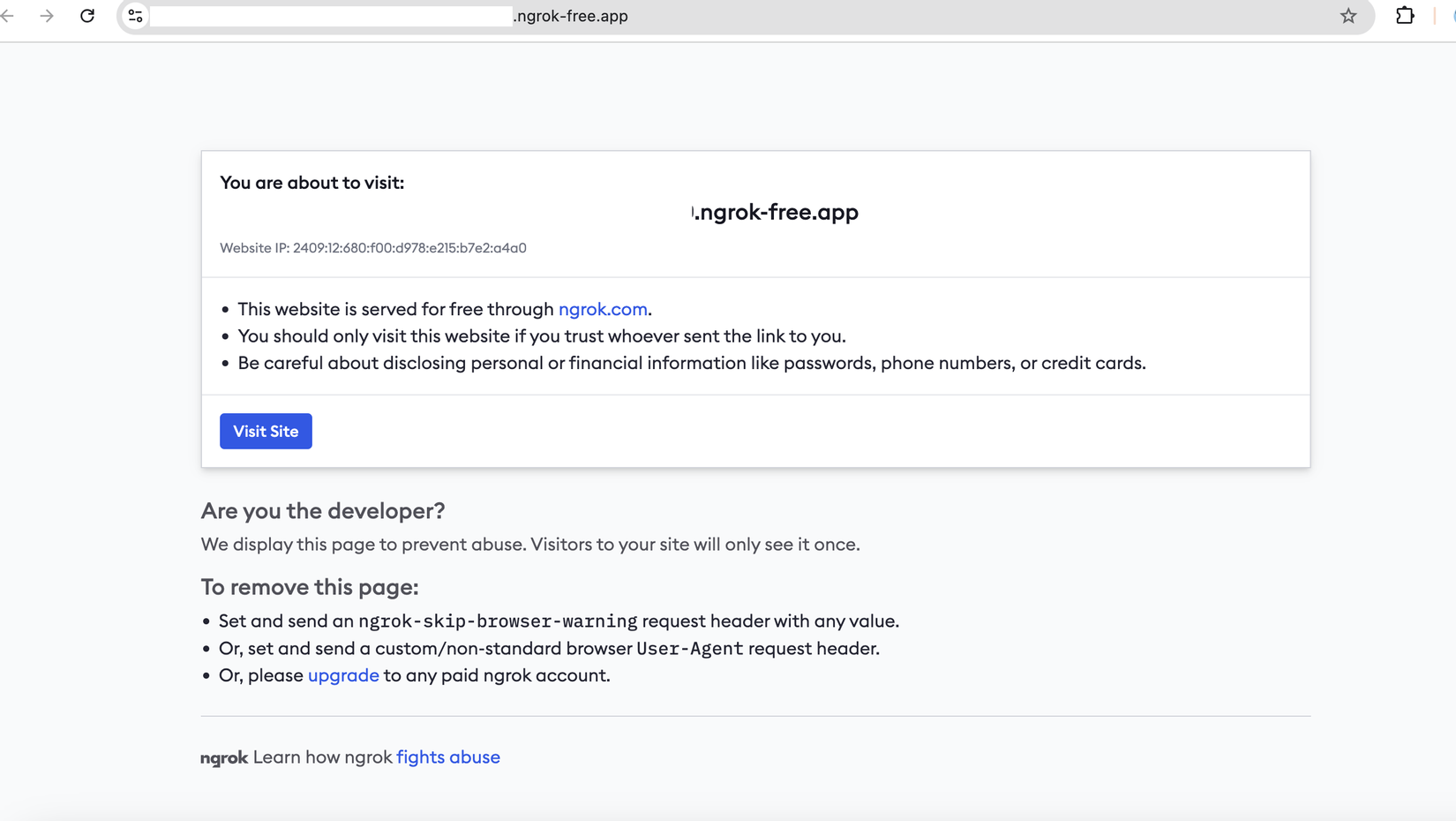
Task: Click the "To remove this page:" heading
Action: click(x=310, y=587)
